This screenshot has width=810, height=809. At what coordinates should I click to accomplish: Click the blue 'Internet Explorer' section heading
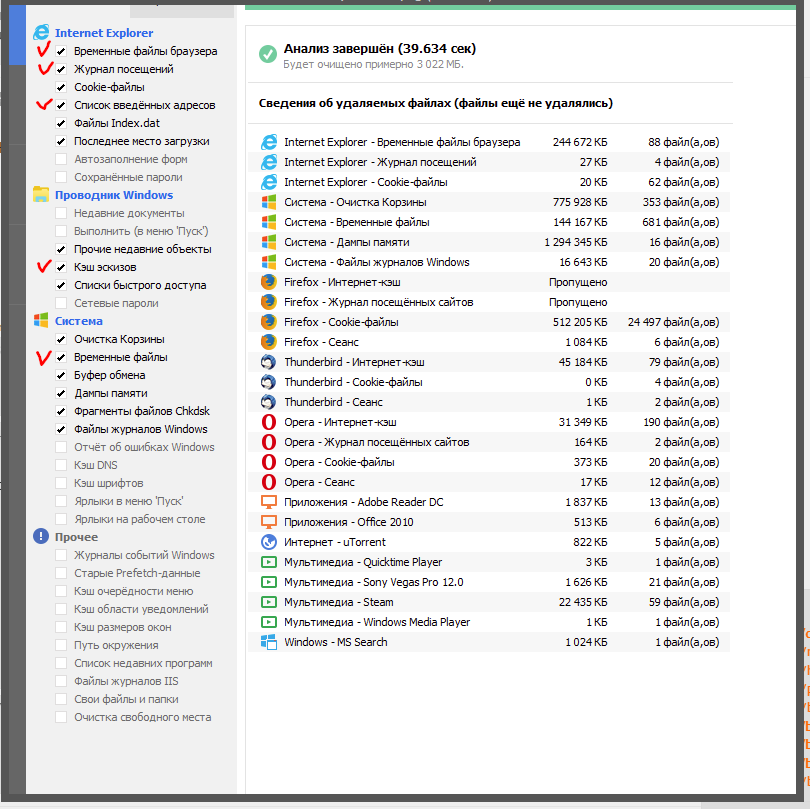tap(104, 33)
